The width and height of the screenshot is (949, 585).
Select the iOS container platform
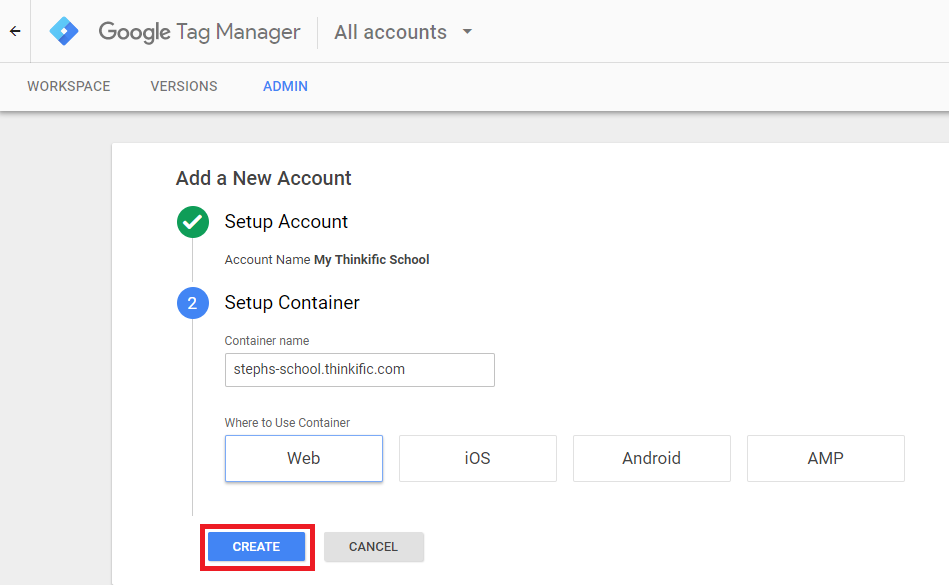pyautogui.click(x=477, y=458)
